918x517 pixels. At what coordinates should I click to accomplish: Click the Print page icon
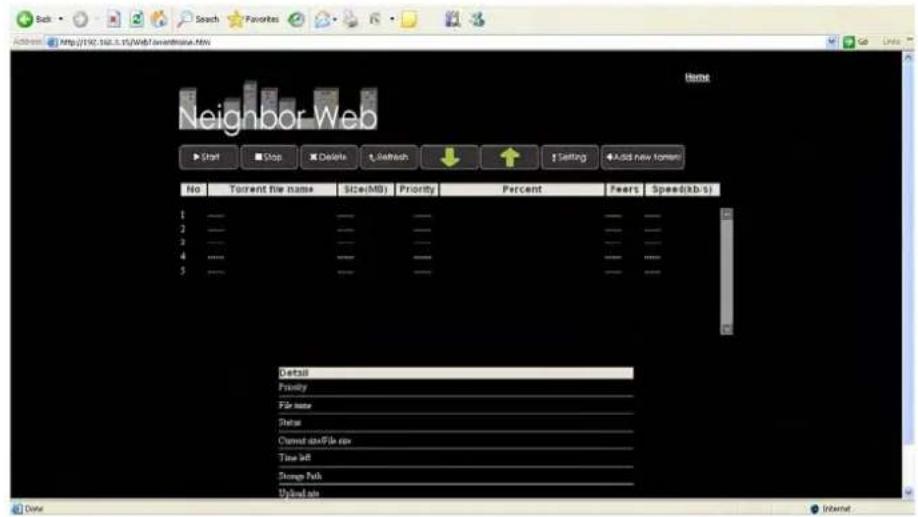(x=351, y=20)
